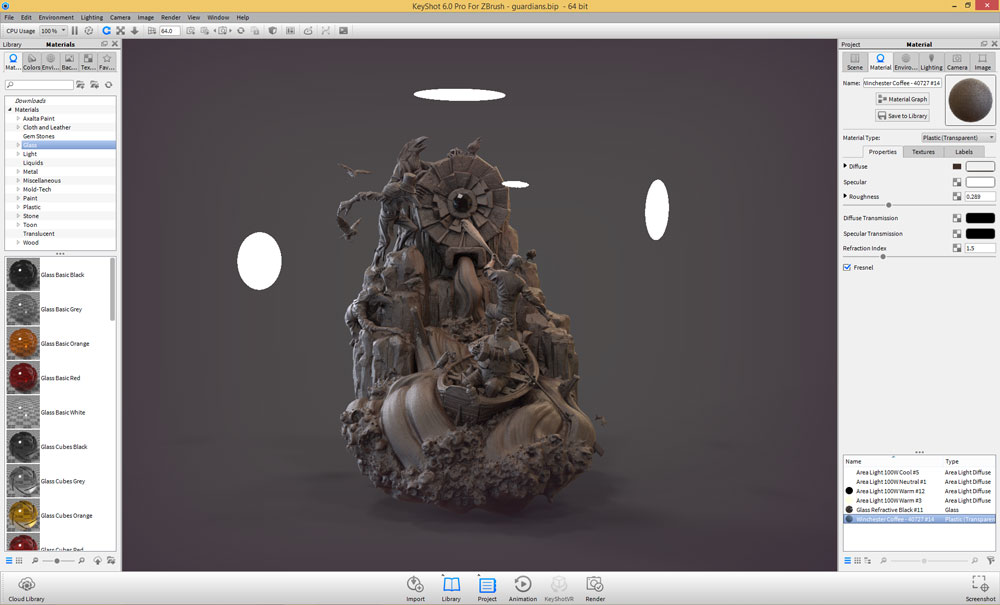Select the Glass Basic Red material thumbnail

23,377
